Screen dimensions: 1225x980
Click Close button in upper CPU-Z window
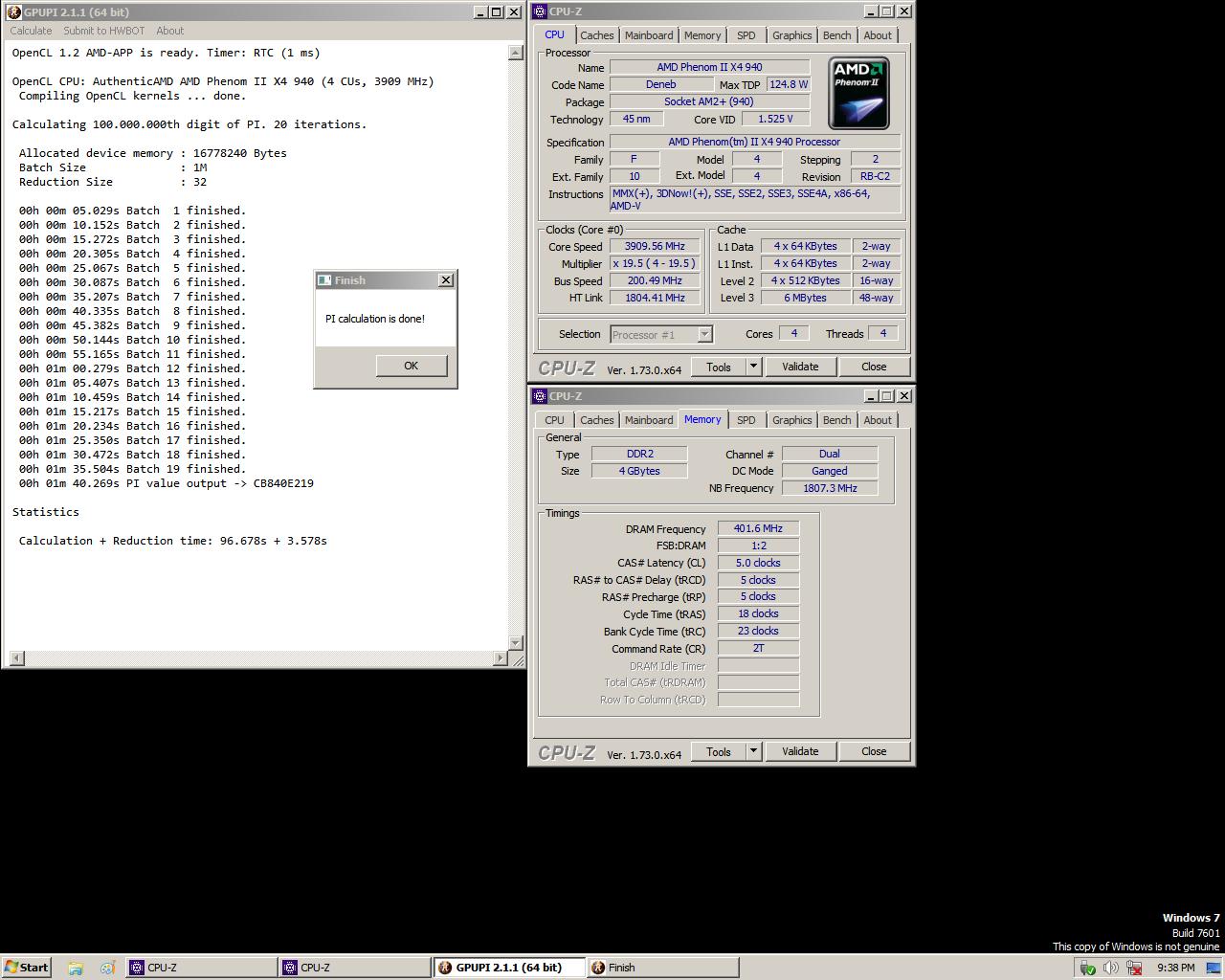(x=874, y=367)
